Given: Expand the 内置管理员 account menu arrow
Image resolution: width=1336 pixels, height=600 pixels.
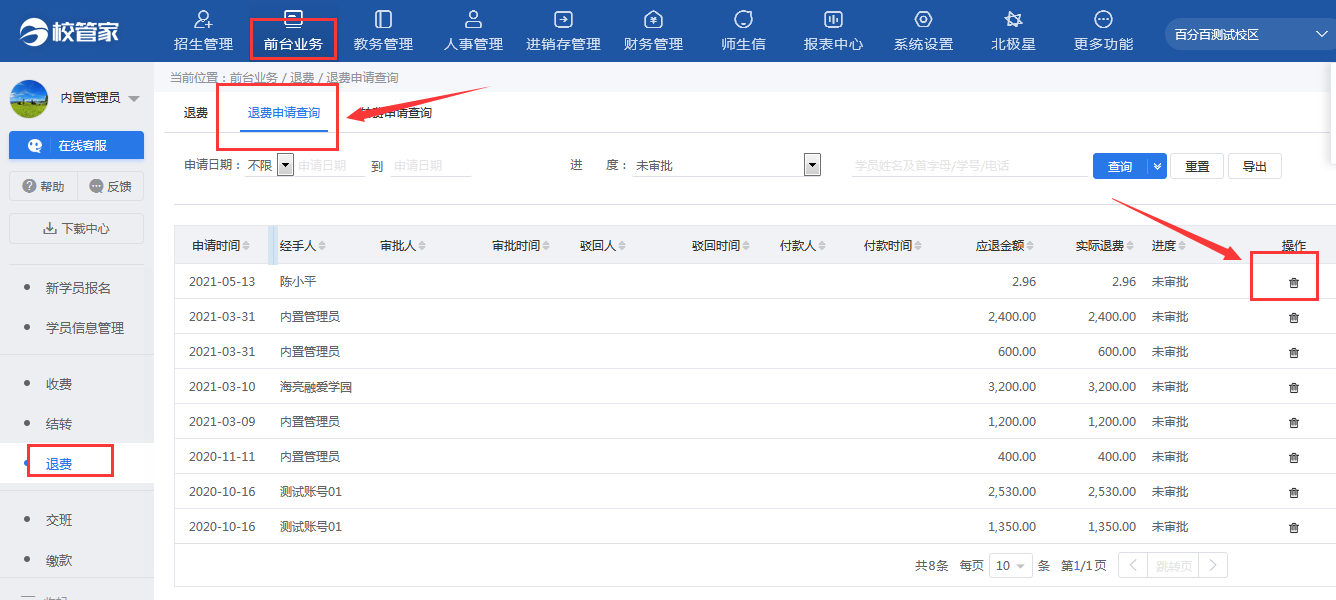Looking at the screenshot, I should (134, 98).
